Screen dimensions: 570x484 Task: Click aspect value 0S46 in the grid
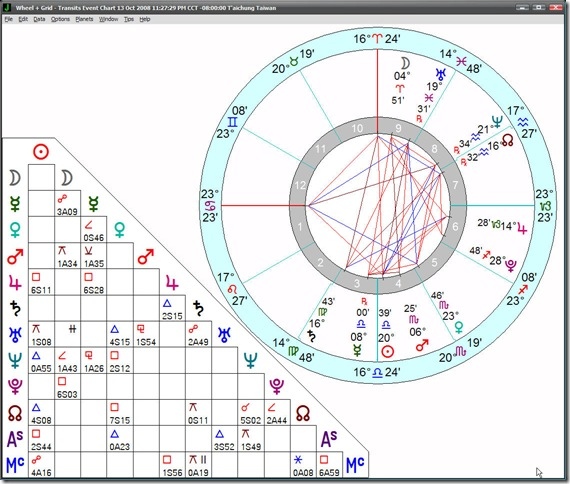coord(93,238)
